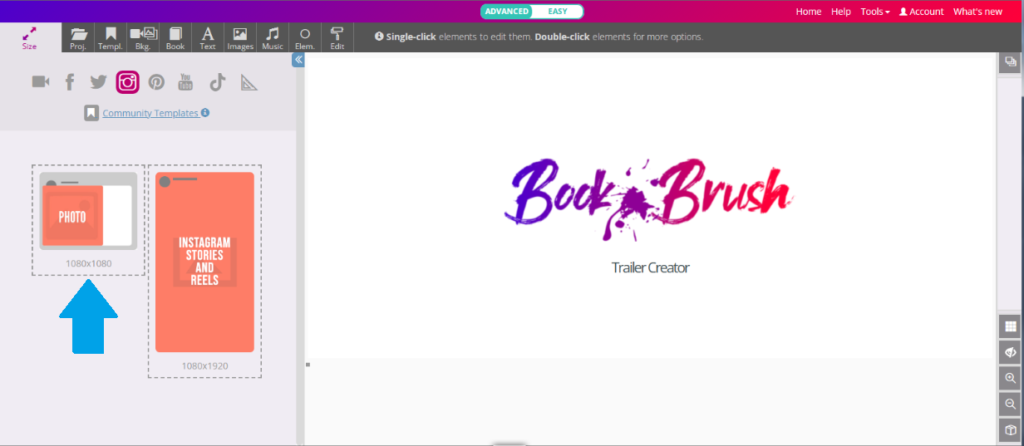Open the Images tool
This screenshot has height=446, width=1024.
pyautogui.click(x=240, y=38)
